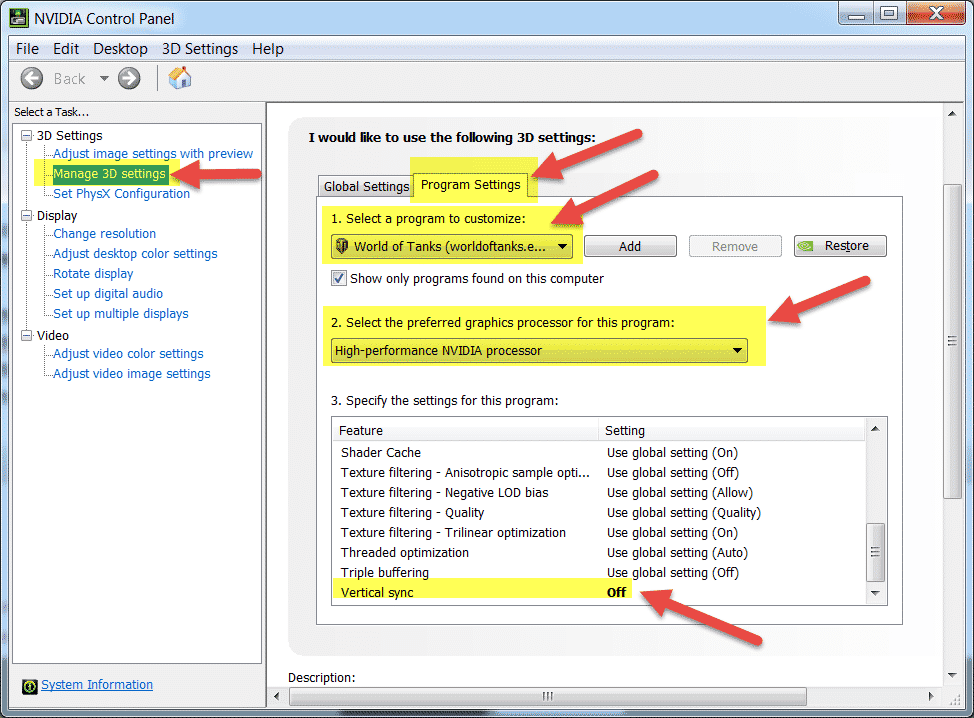This screenshot has width=974, height=718.
Task: Select the Threaded optimization row
Action: pyautogui.click(x=599, y=552)
